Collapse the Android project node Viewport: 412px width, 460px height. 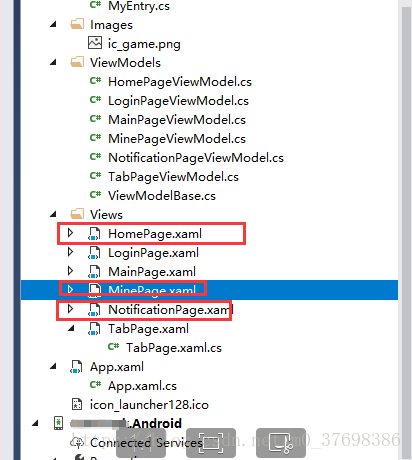[35, 424]
